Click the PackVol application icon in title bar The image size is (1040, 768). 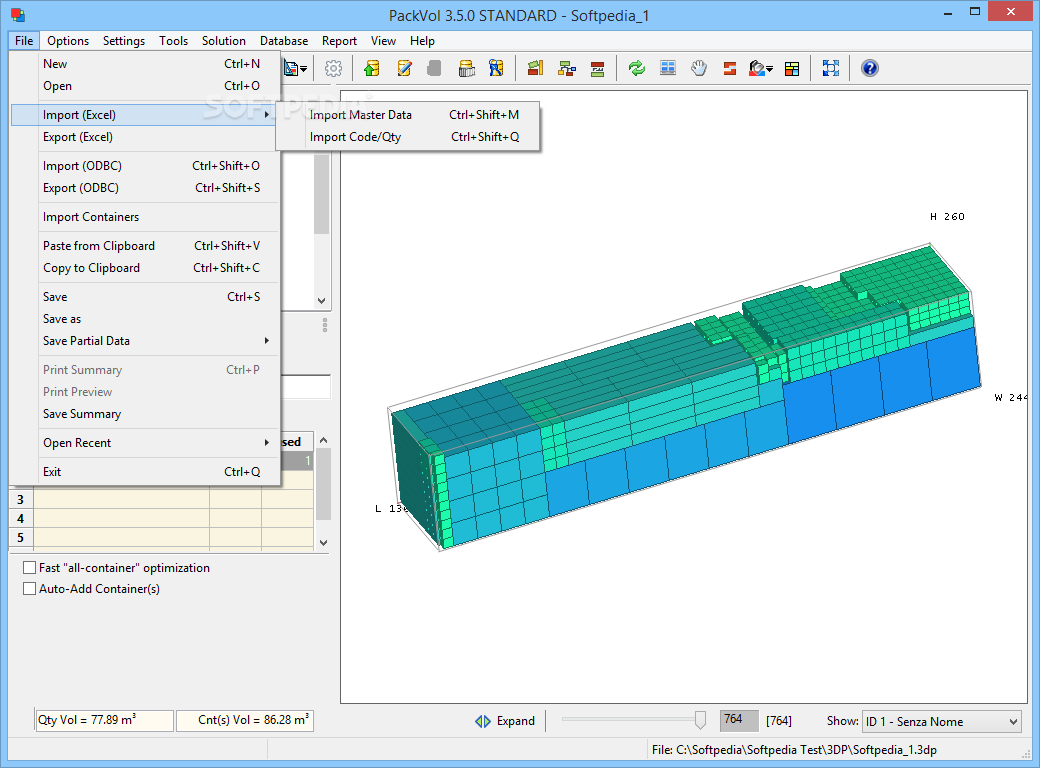18,15
